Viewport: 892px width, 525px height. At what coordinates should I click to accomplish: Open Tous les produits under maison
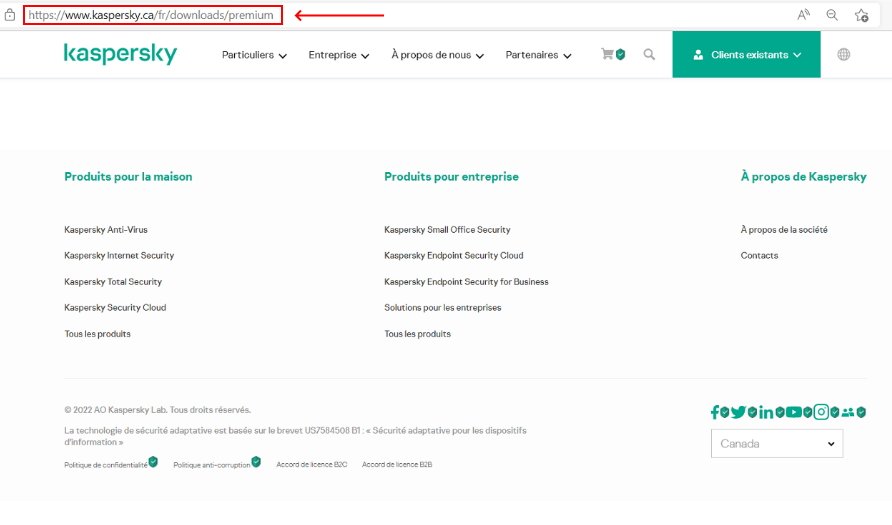(x=97, y=334)
